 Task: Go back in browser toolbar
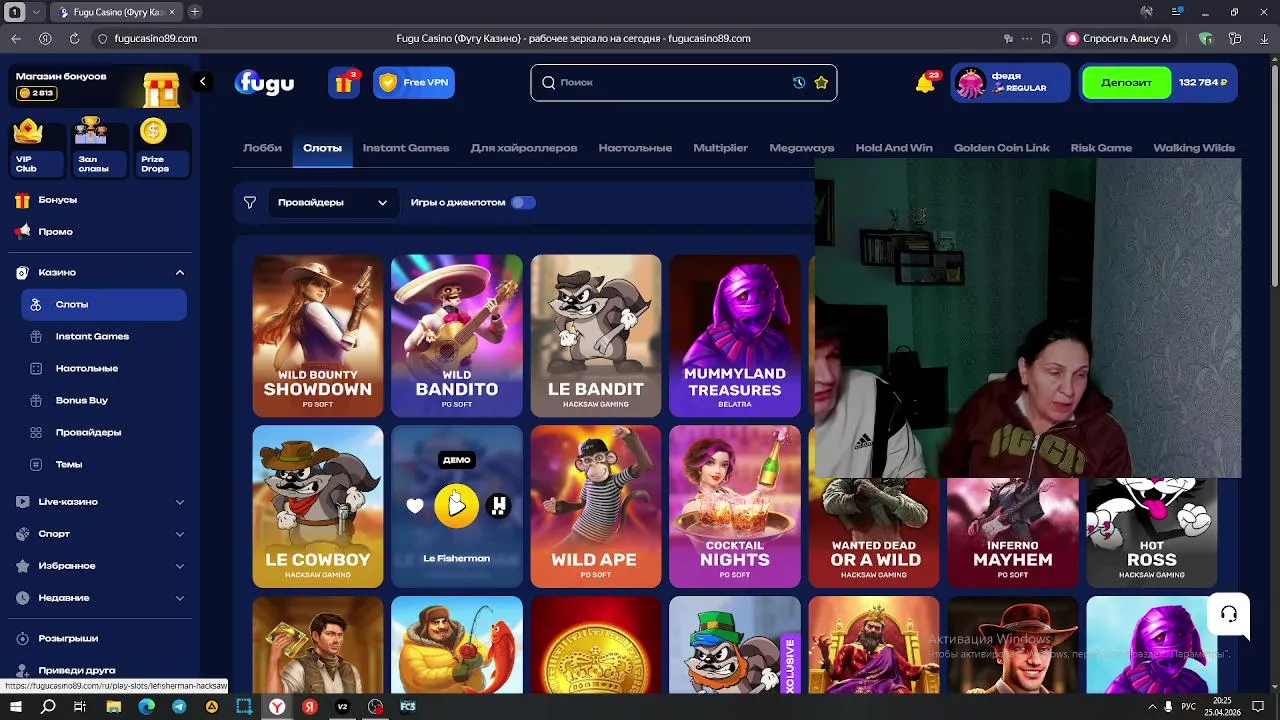pyautogui.click(x=16, y=38)
